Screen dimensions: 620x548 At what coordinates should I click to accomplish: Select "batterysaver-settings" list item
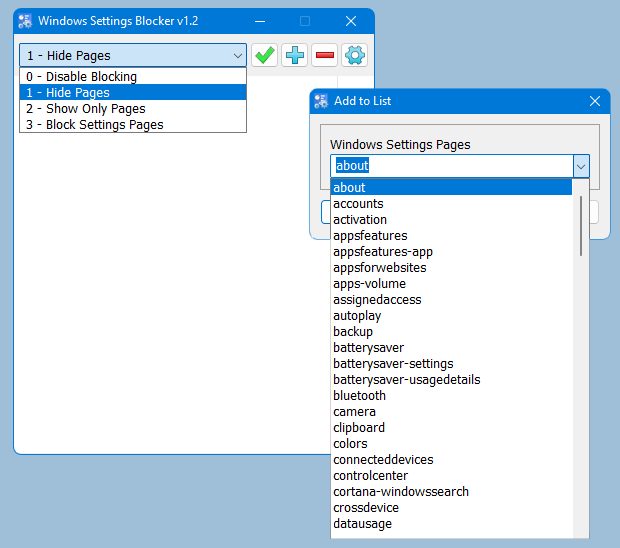click(x=393, y=364)
